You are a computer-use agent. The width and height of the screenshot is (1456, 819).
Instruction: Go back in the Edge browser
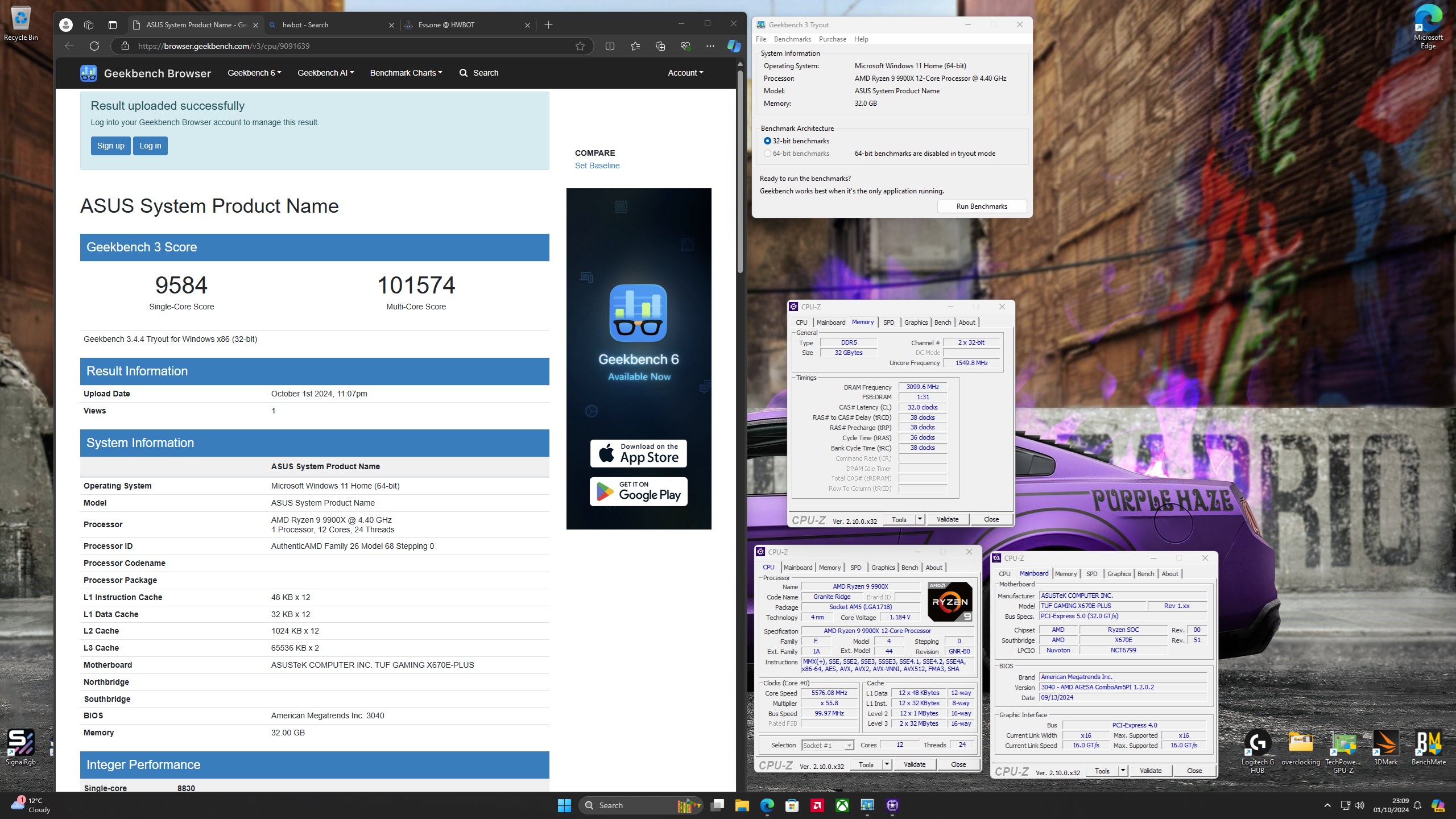point(69,46)
